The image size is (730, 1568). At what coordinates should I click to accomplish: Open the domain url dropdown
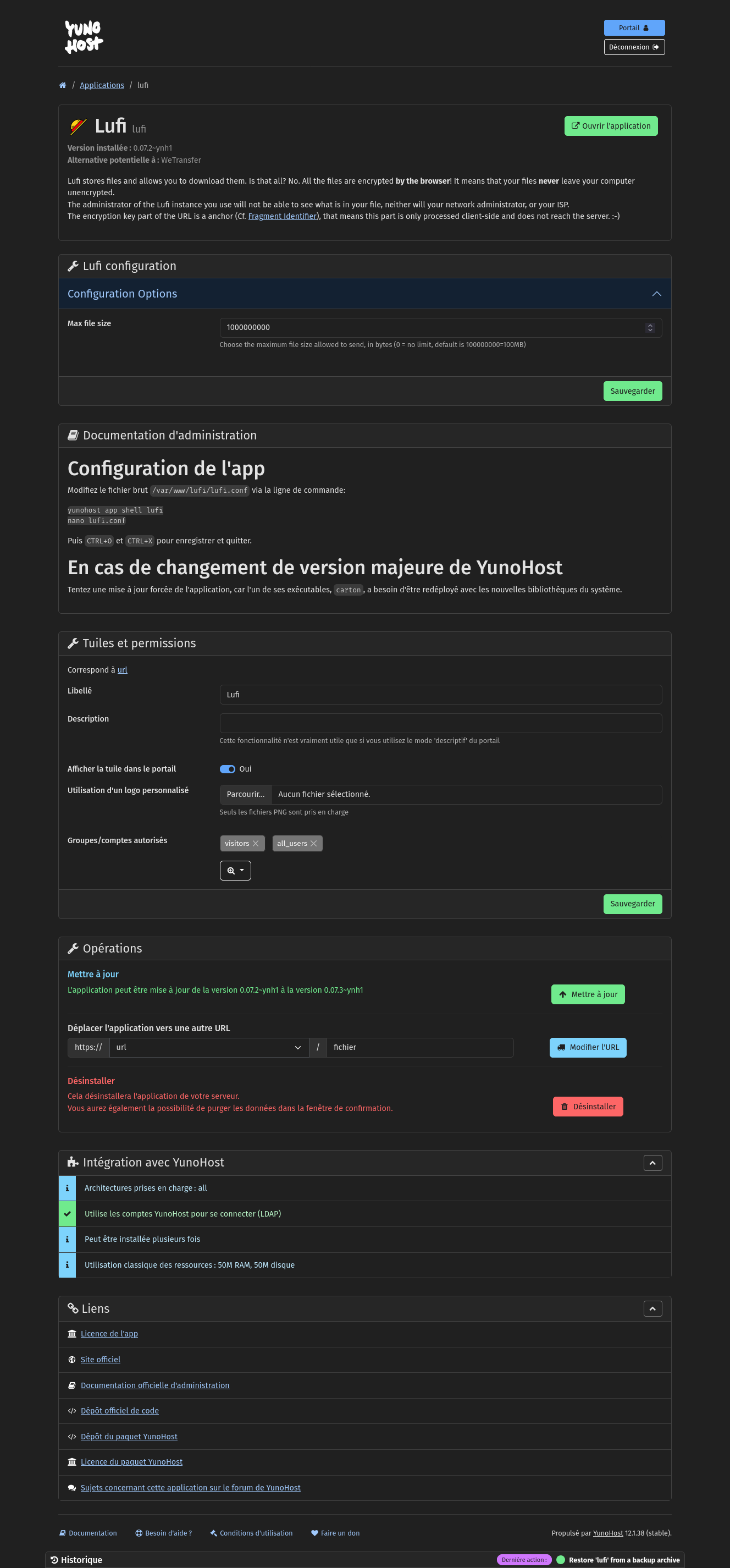click(x=209, y=1047)
